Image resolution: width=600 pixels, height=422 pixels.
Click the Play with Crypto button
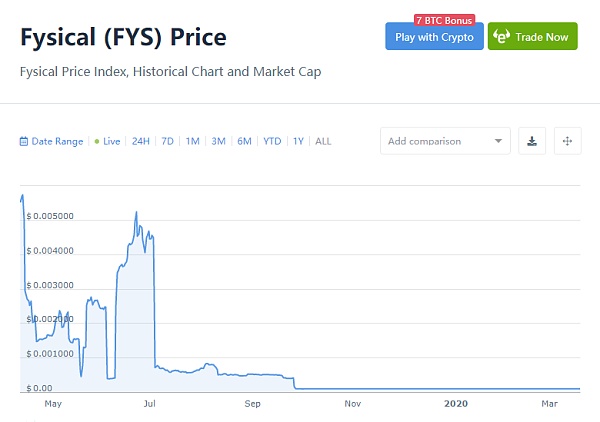pyautogui.click(x=434, y=37)
